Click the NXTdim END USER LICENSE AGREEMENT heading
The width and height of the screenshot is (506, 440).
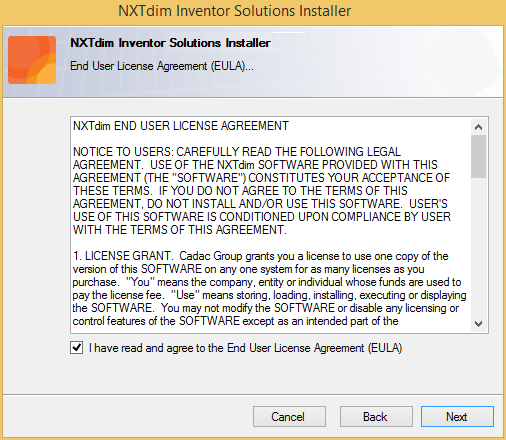[181, 126]
